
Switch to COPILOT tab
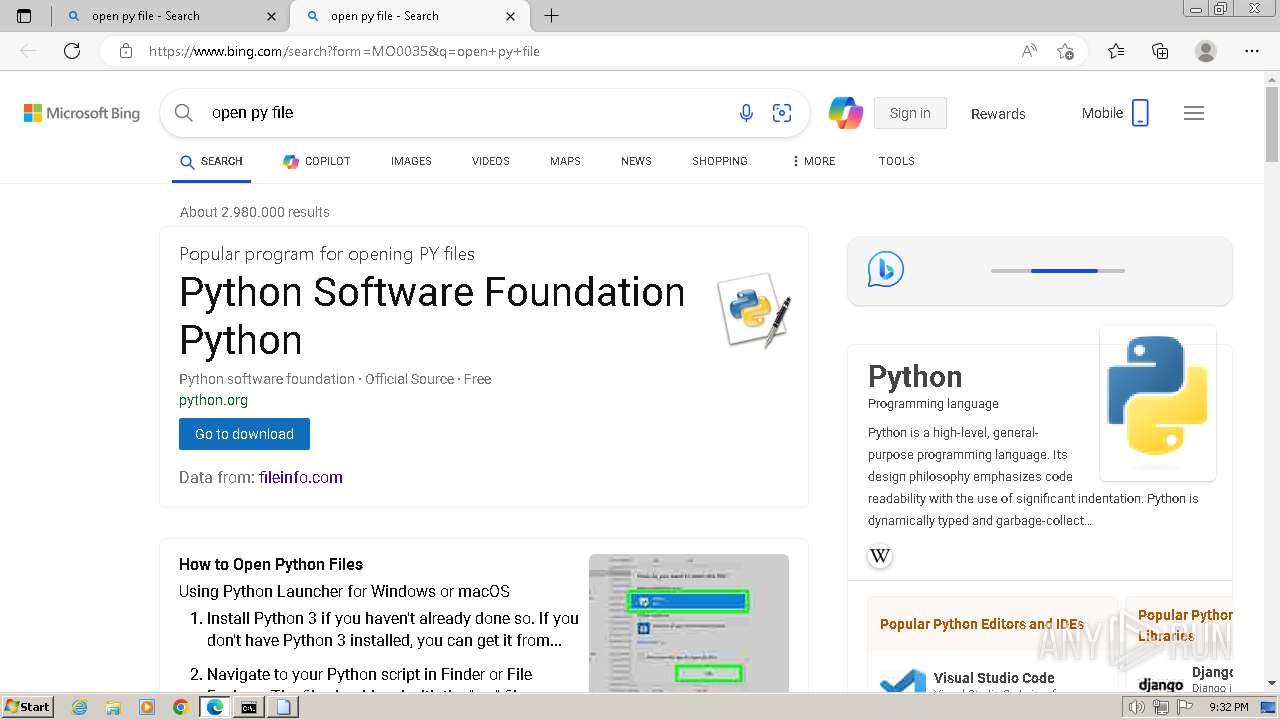click(316, 161)
